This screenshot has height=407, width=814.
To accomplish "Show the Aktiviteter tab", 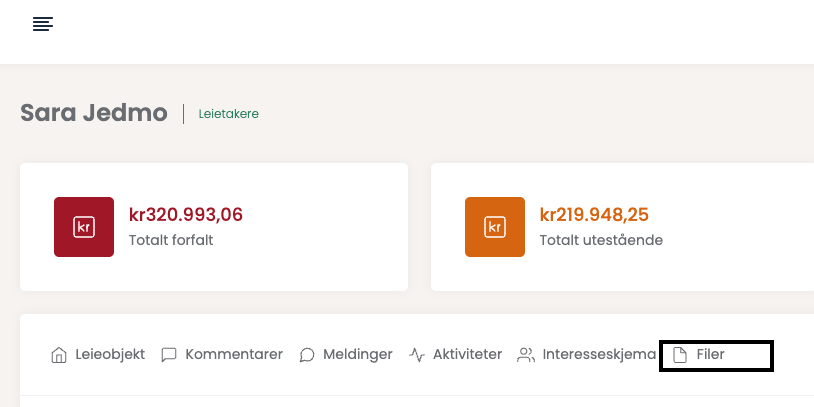I will point(467,354).
